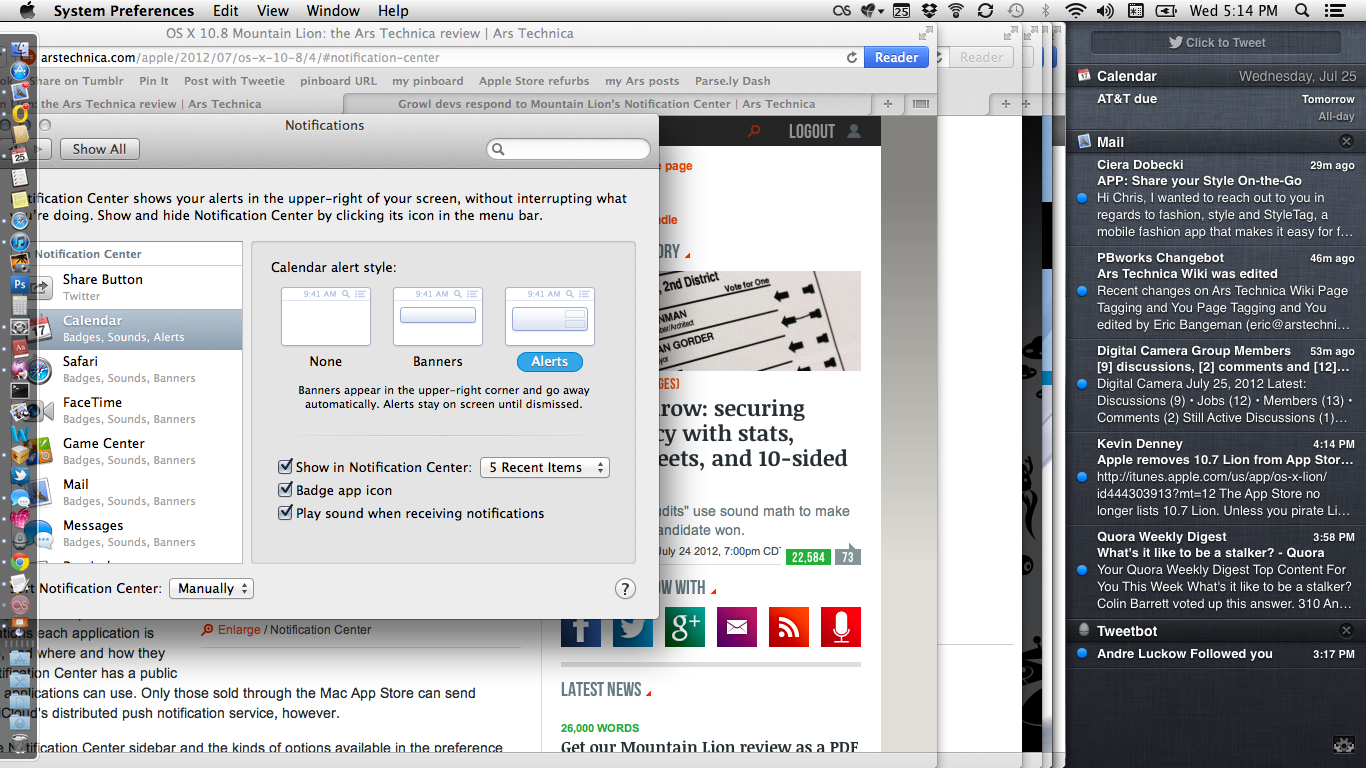Select Banners calendar alert style
Screen dimensions: 1366x768
coord(438,317)
